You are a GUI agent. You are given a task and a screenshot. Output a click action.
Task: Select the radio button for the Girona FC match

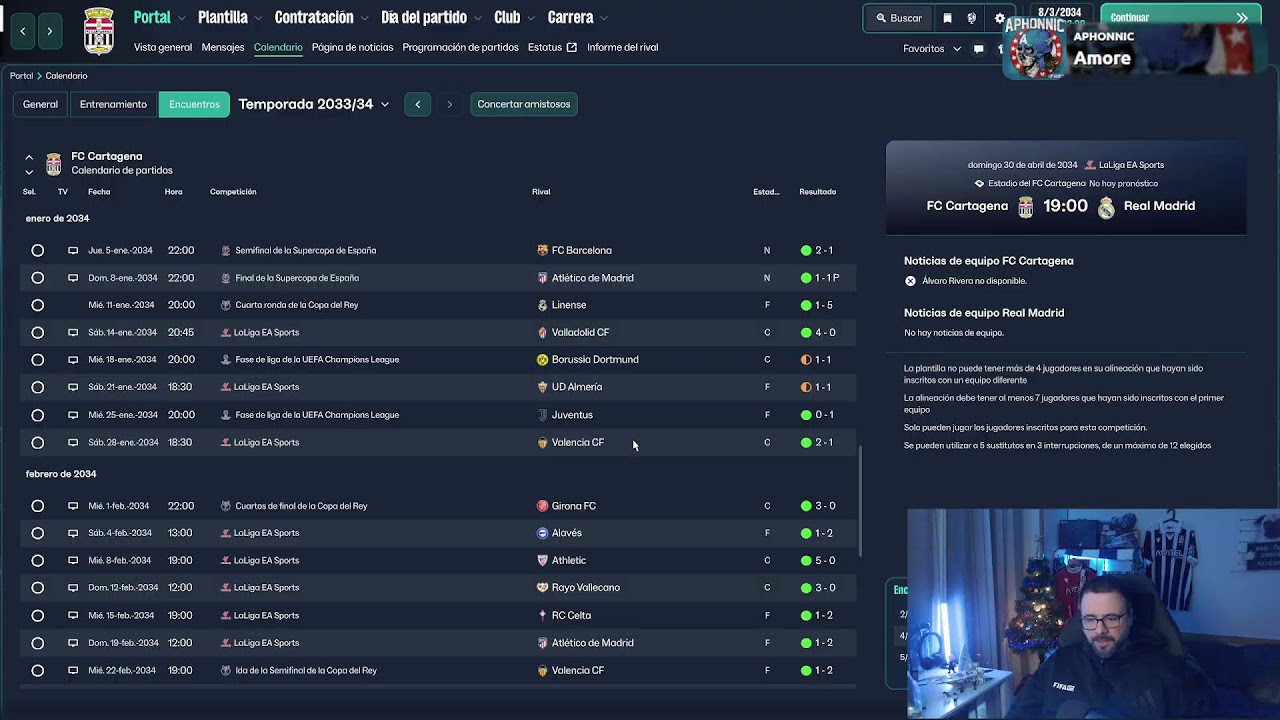[x=37, y=506]
